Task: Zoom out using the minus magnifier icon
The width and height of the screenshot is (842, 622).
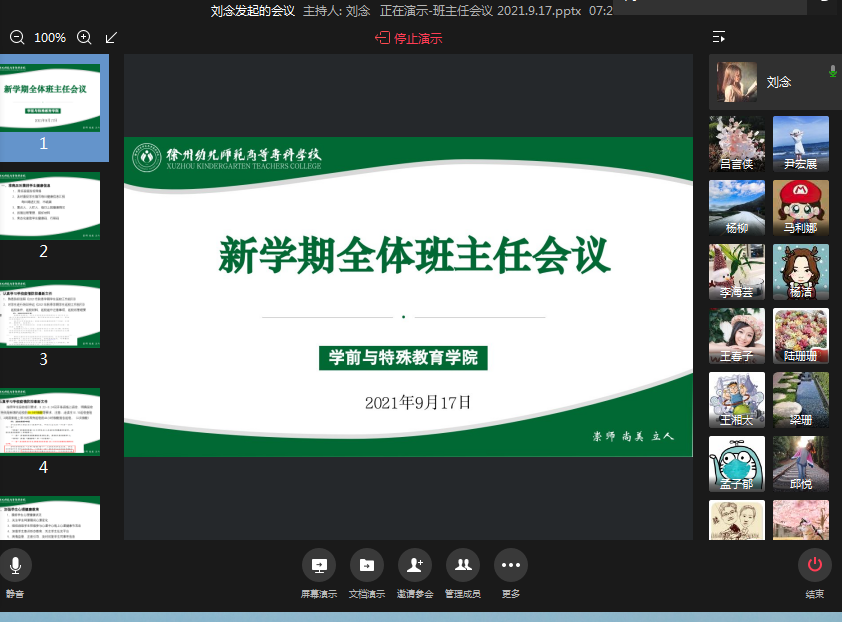Action: tap(17, 38)
